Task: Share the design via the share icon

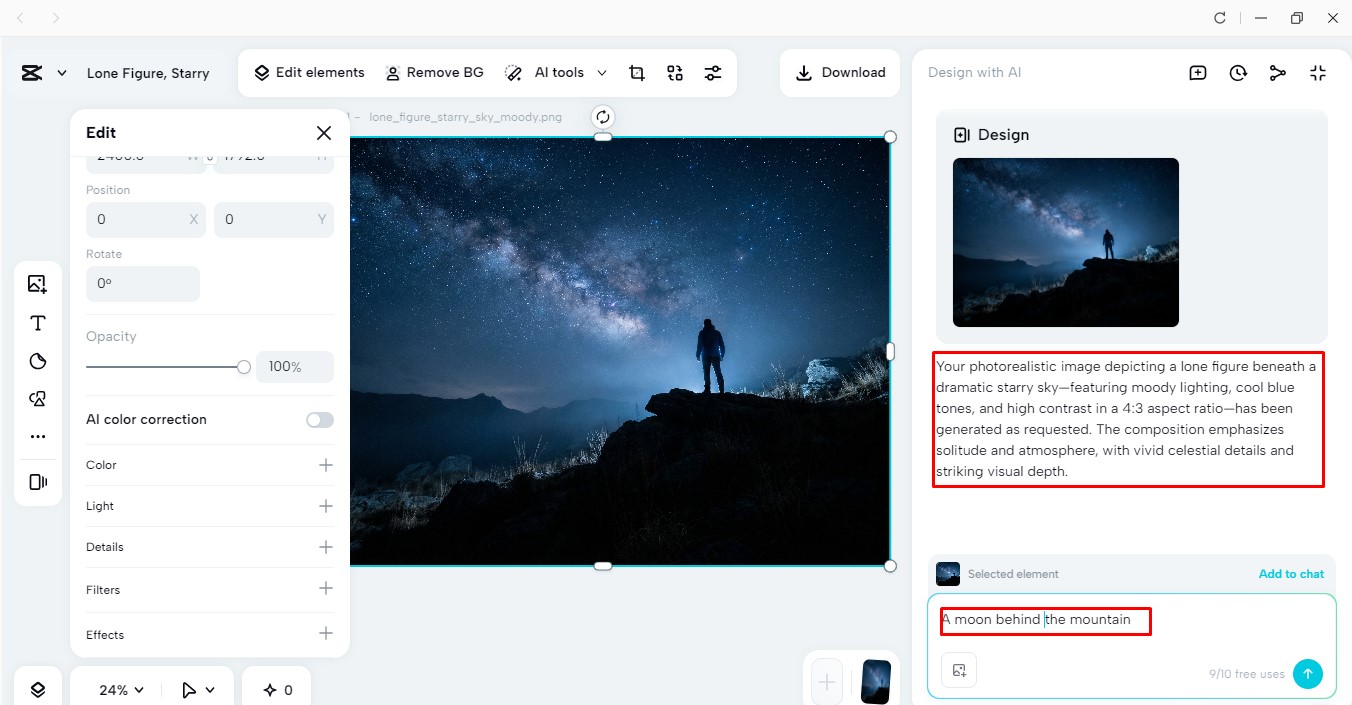Action: pos(1277,72)
